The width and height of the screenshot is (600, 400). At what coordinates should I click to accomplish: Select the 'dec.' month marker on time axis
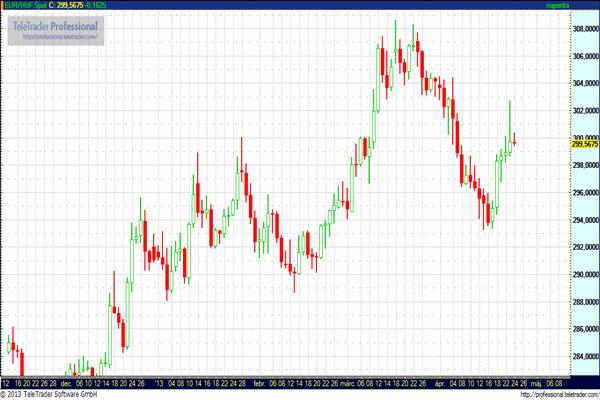67,382
